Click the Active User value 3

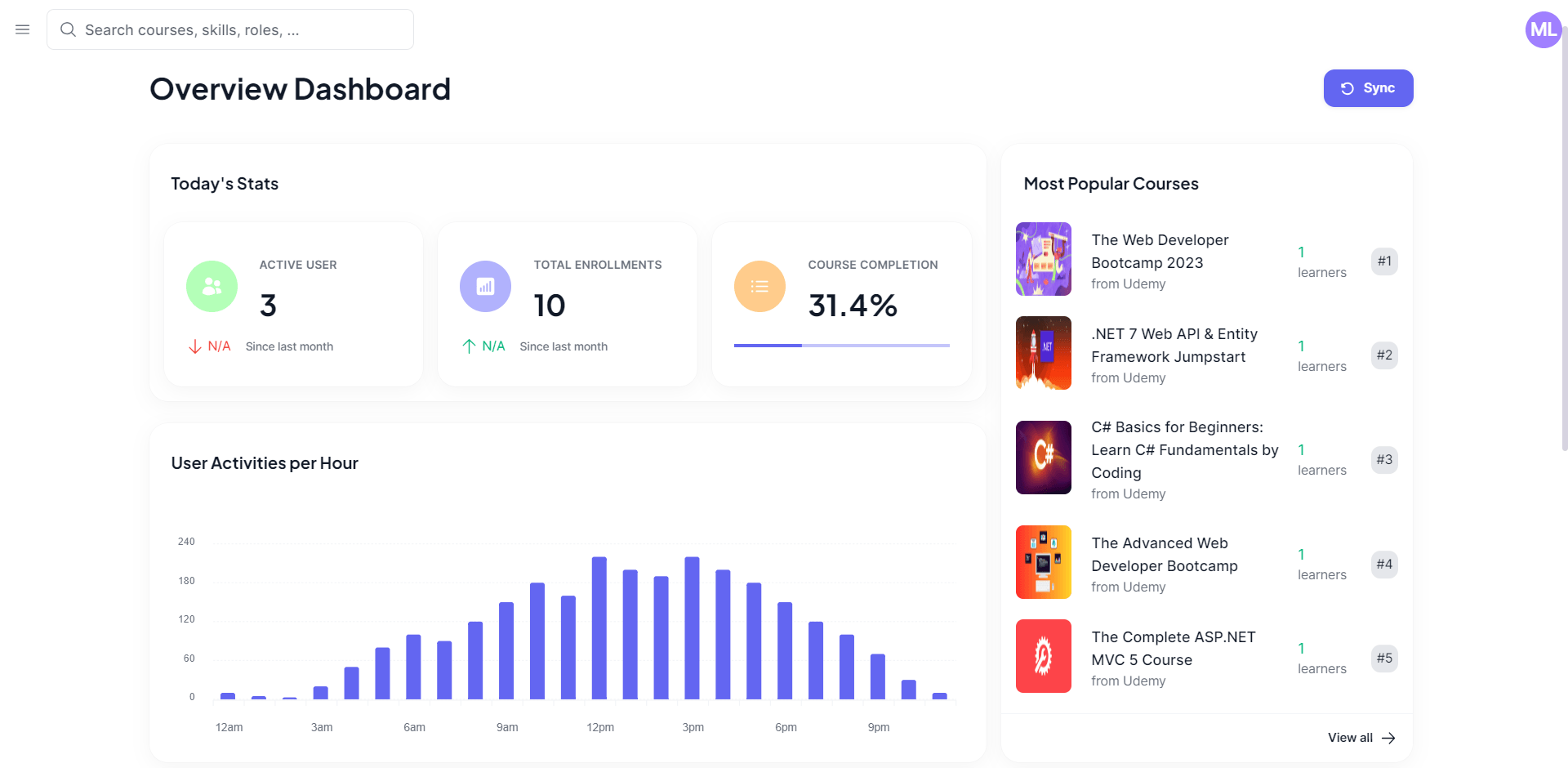point(268,306)
